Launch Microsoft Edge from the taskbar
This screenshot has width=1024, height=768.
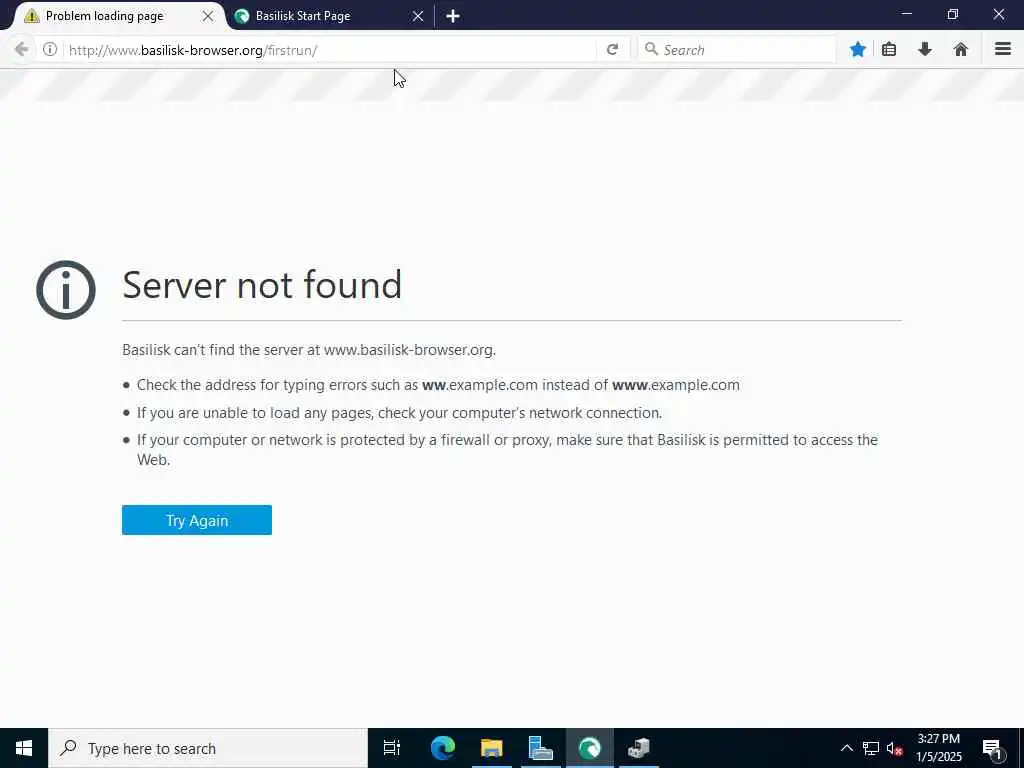(443, 748)
